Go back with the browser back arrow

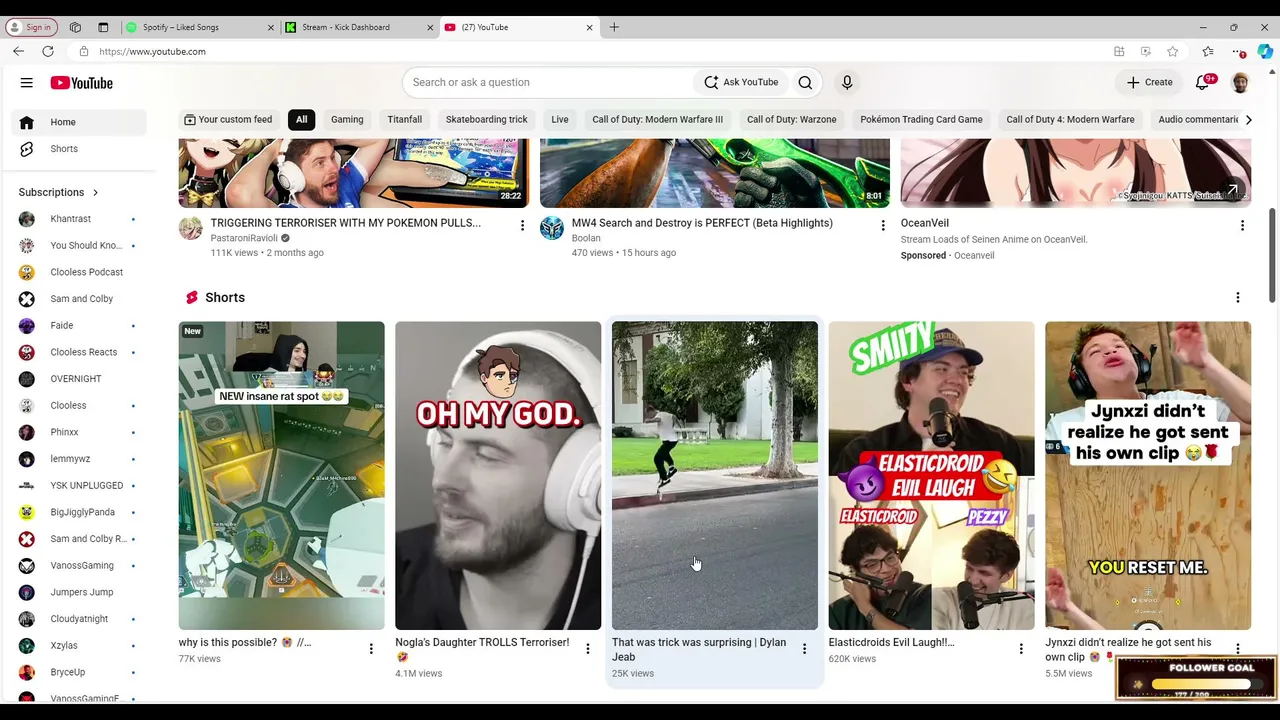coord(18,52)
